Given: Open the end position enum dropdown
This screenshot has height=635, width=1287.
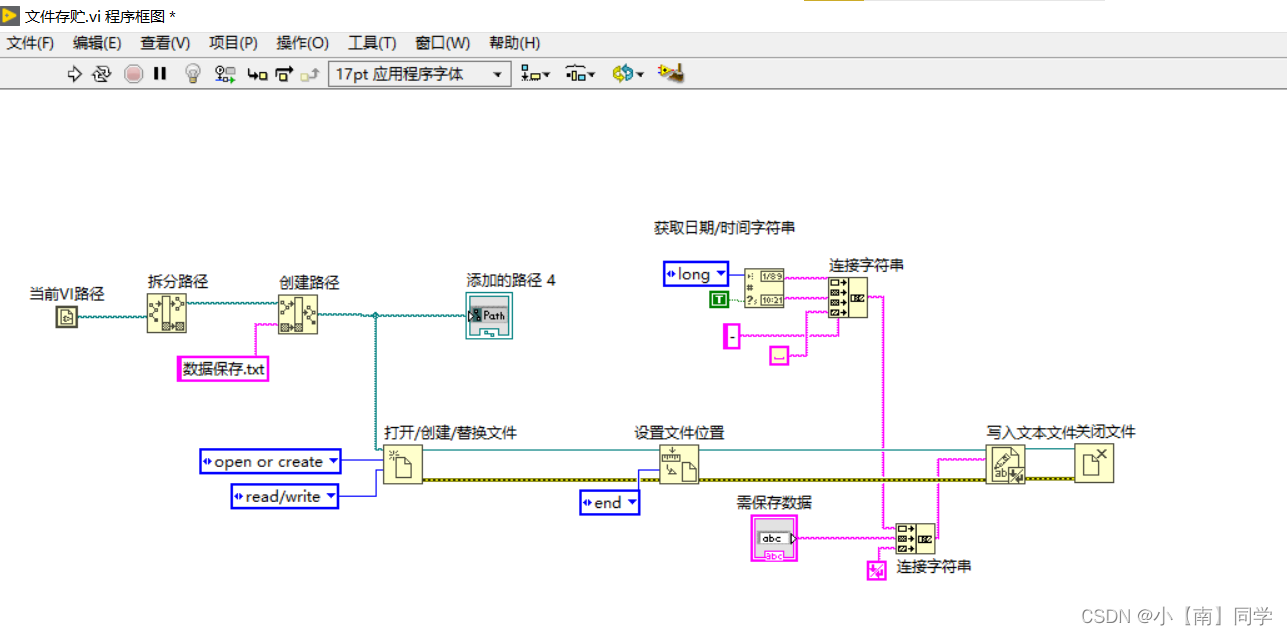Looking at the screenshot, I should (630, 503).
